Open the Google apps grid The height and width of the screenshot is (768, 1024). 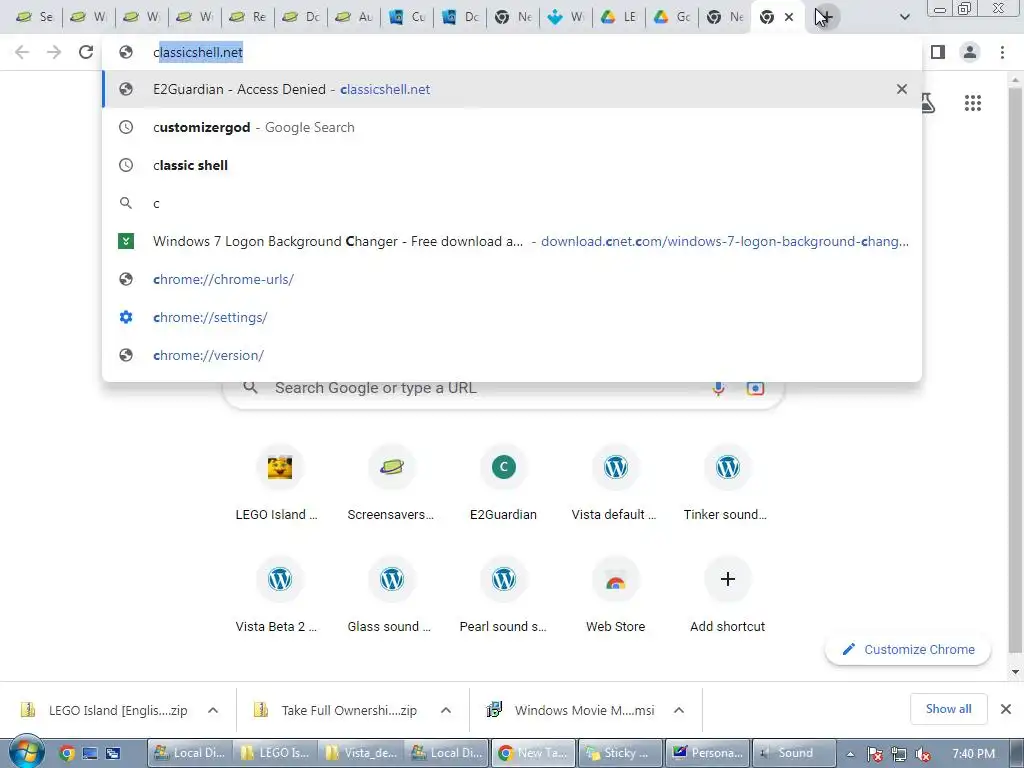(972, 103)
